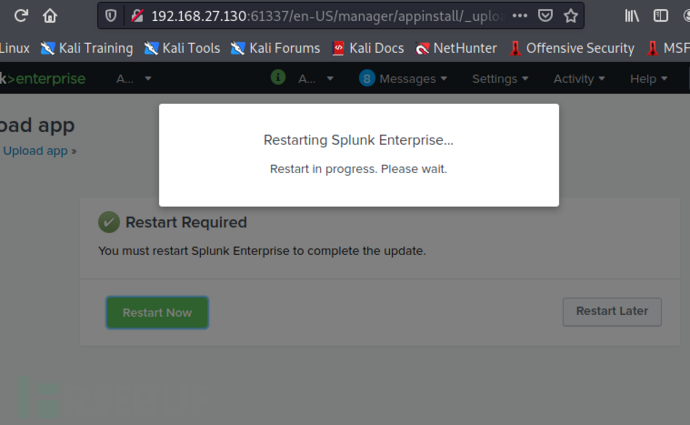Viewport: 690px width, 425px height.
Task: Bookmark this page with the star
Action: [x=571, y=16]
